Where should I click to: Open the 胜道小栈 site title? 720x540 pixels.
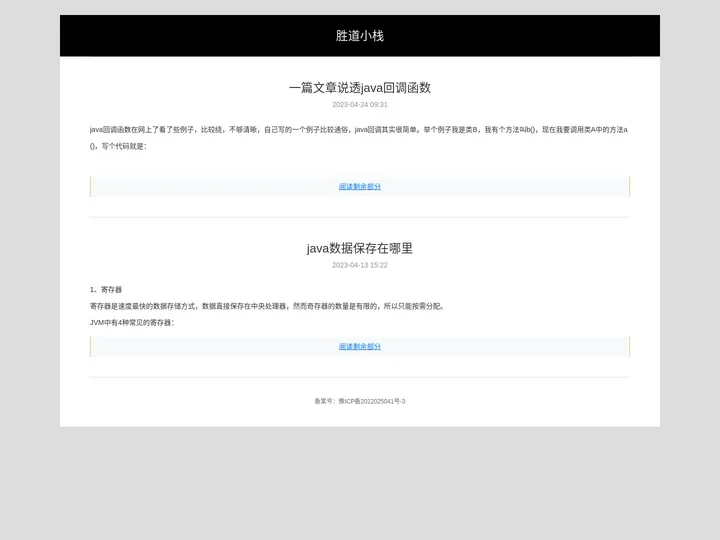(x=360, y=36)
